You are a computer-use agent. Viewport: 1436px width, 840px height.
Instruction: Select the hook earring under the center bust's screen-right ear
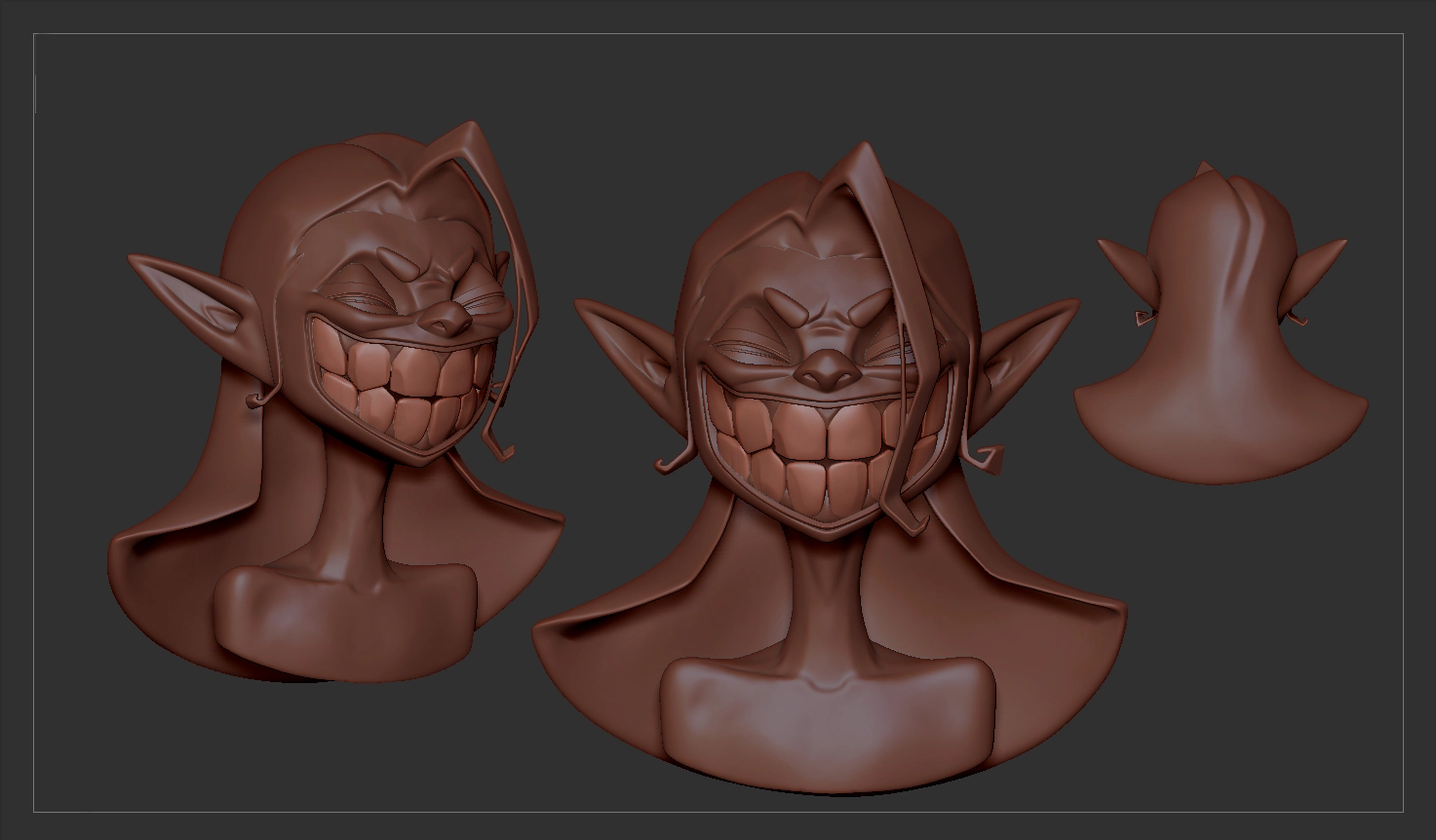click(x=985, y=455)
